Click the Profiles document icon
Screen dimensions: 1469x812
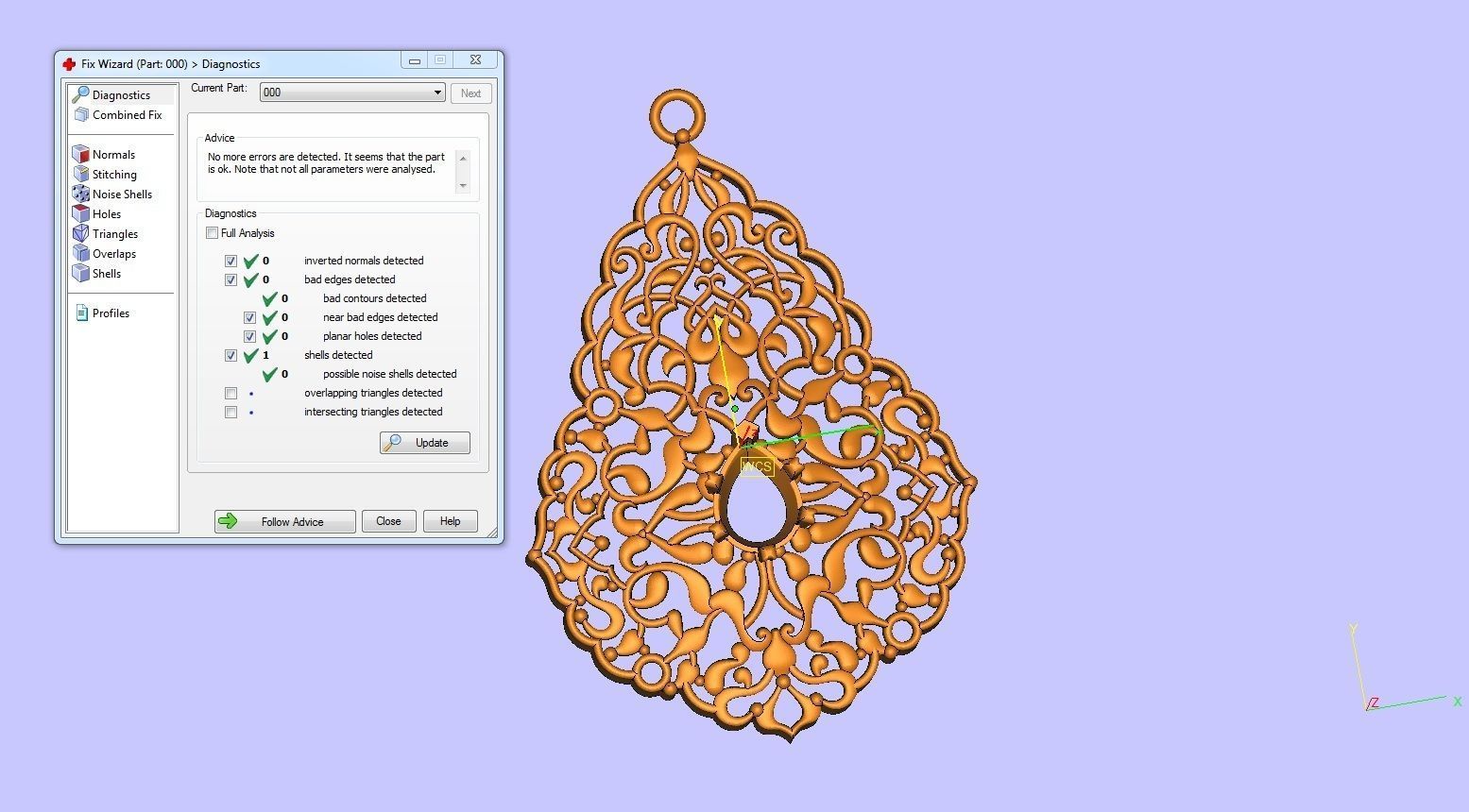81,313
